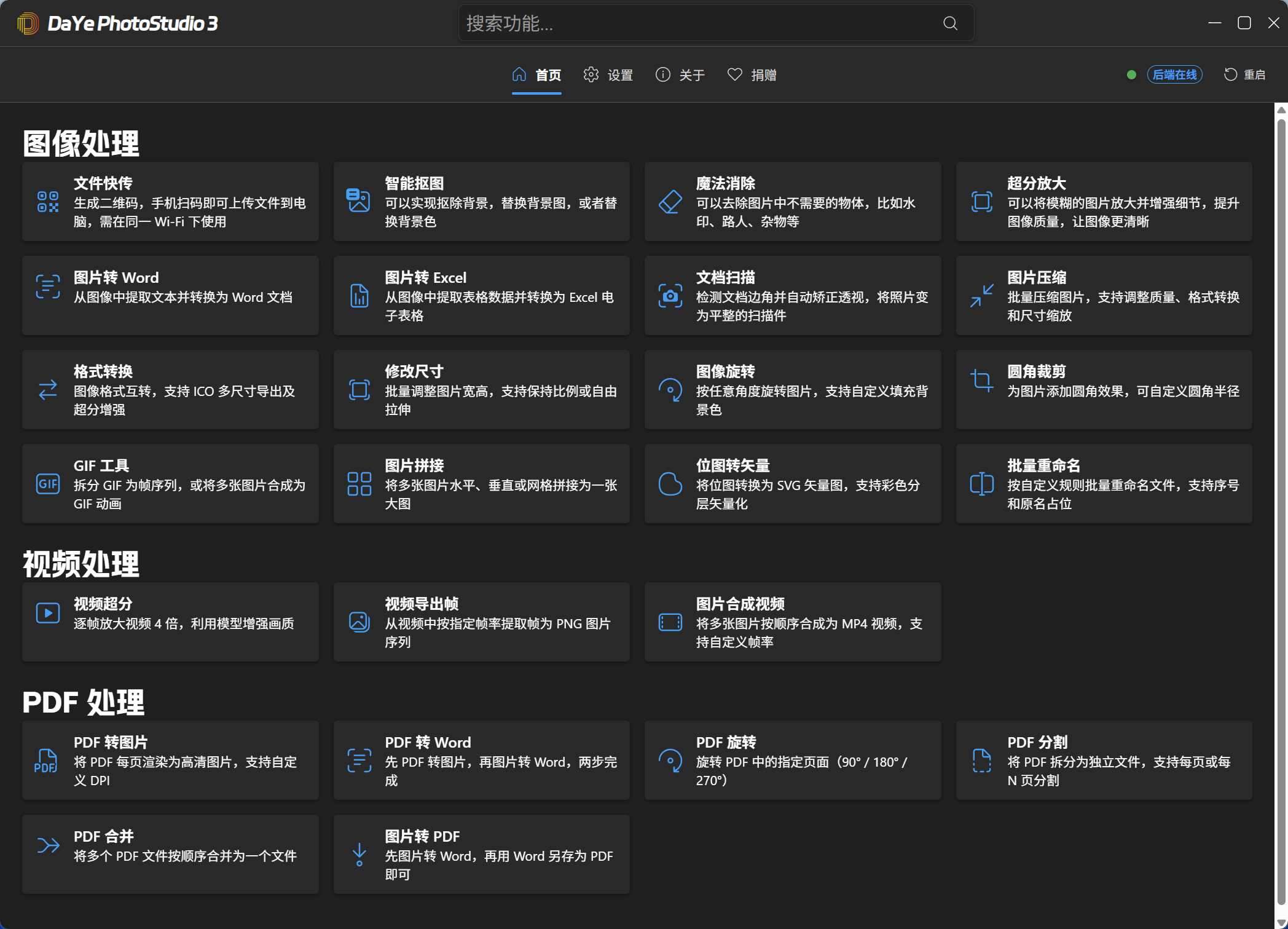This screenshot has height=929, width=1288.
Task: Click the 图片转 Excel document icon
Action: (359, 296)
